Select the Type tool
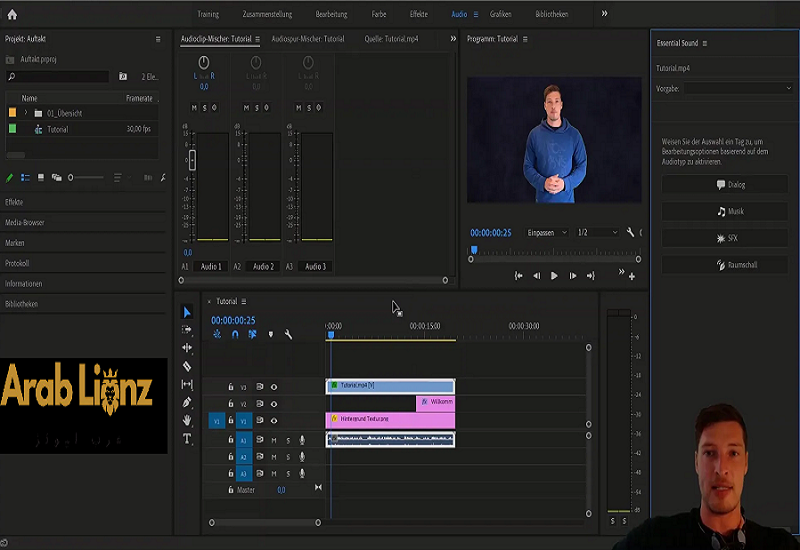Screen dimensions: 800x550 pyautogui.click(x=187, y=439)
